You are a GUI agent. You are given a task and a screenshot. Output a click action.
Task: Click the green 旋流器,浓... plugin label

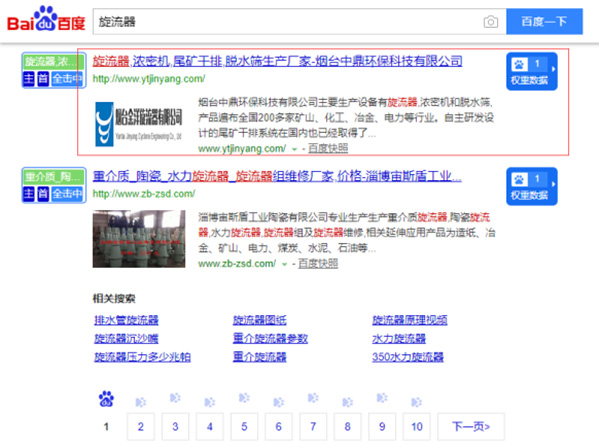click(x=54, y=62)
